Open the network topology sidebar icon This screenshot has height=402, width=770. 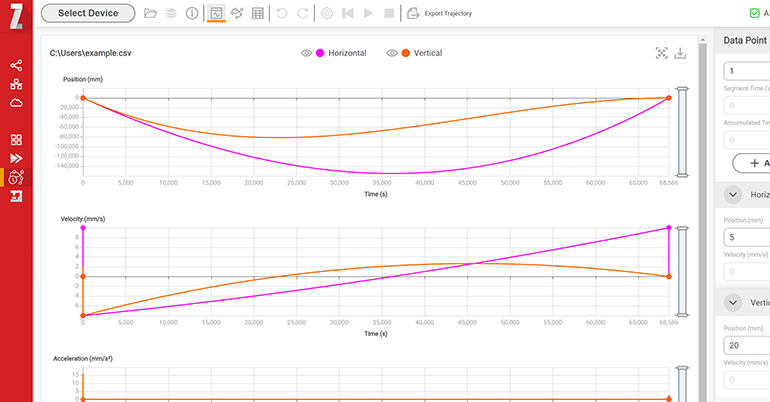click(x=16, y=84)
